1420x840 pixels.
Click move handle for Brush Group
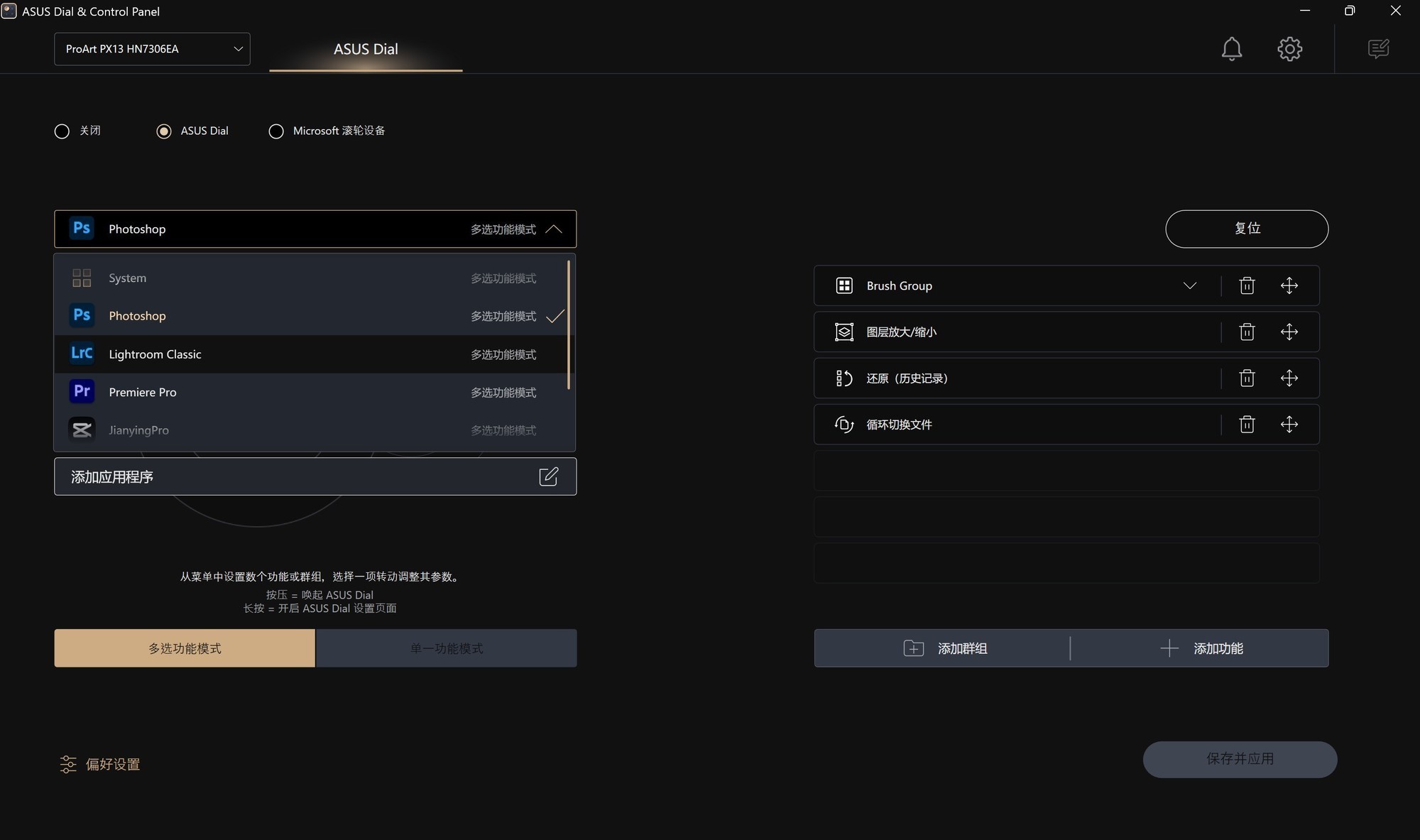pyautogui.click(x=1289, y=285)
